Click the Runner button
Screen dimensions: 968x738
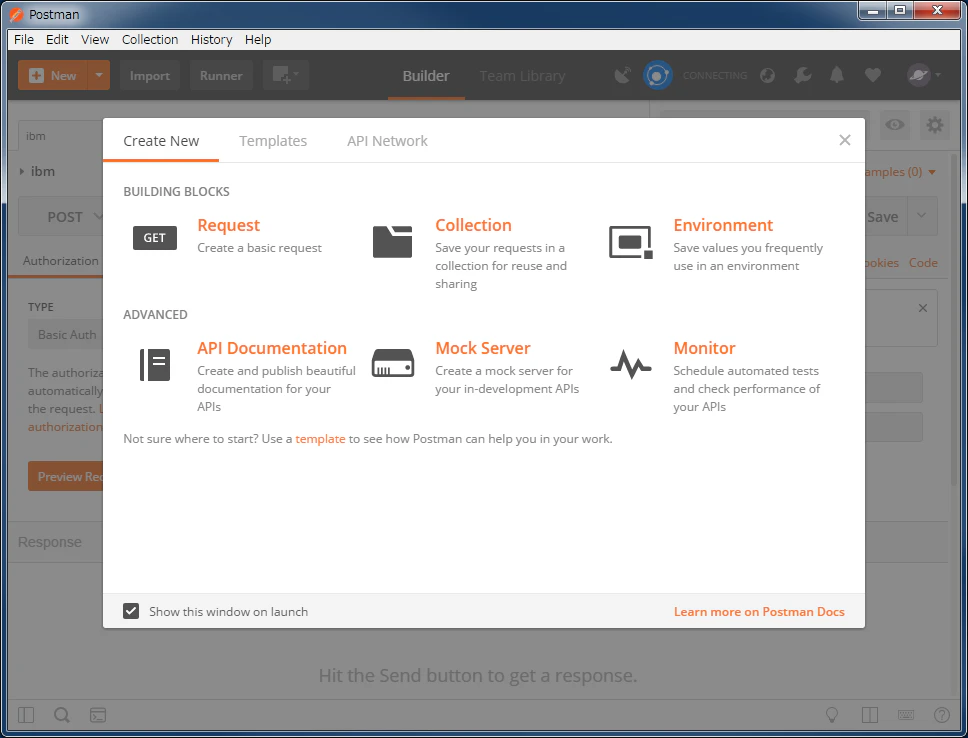coord(221,75)
